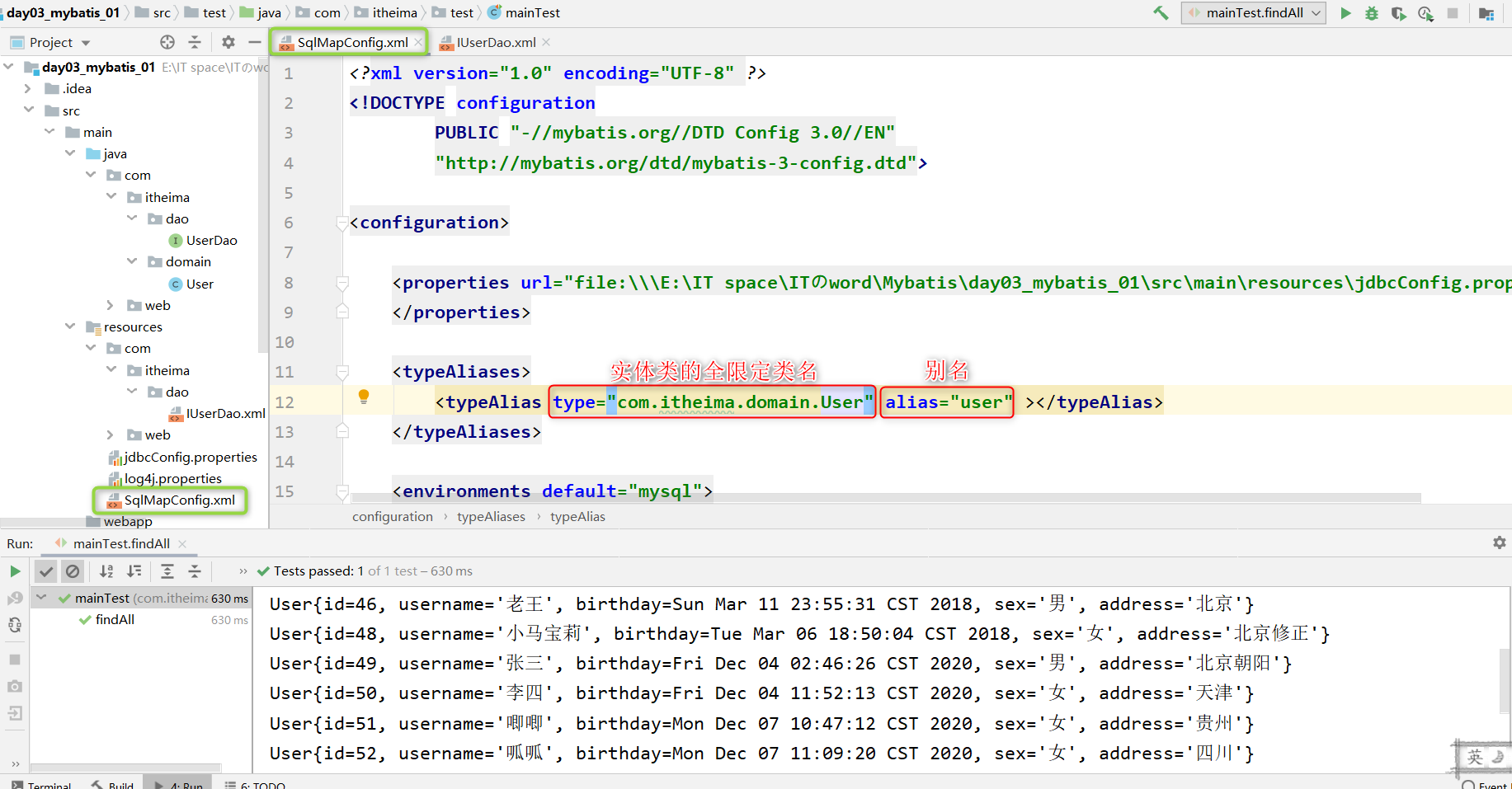Collapse the src folder
This screenshot has width=1512, height=789.
pos(29,110)
